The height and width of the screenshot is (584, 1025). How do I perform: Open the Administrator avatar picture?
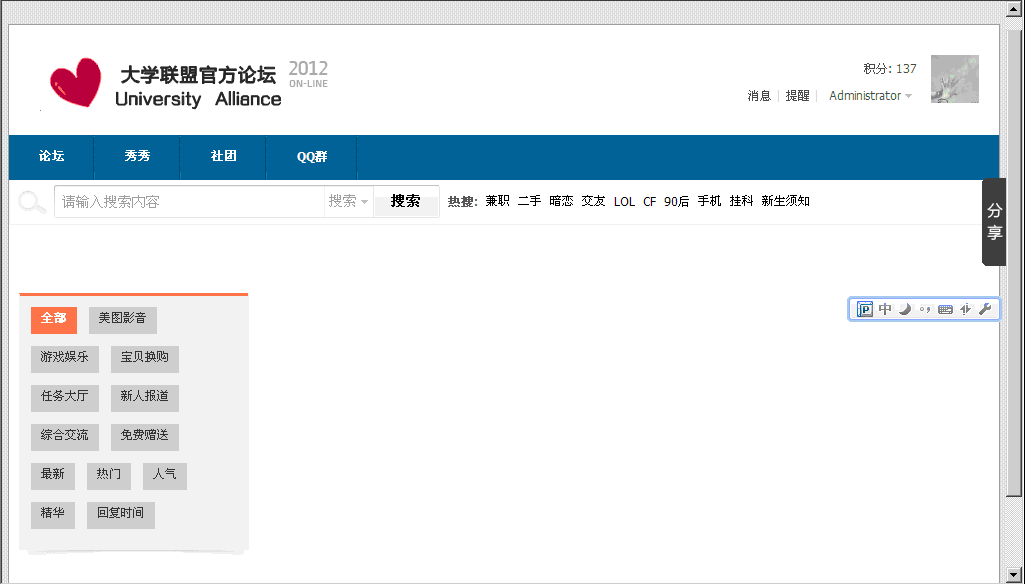tap(954, 79)
